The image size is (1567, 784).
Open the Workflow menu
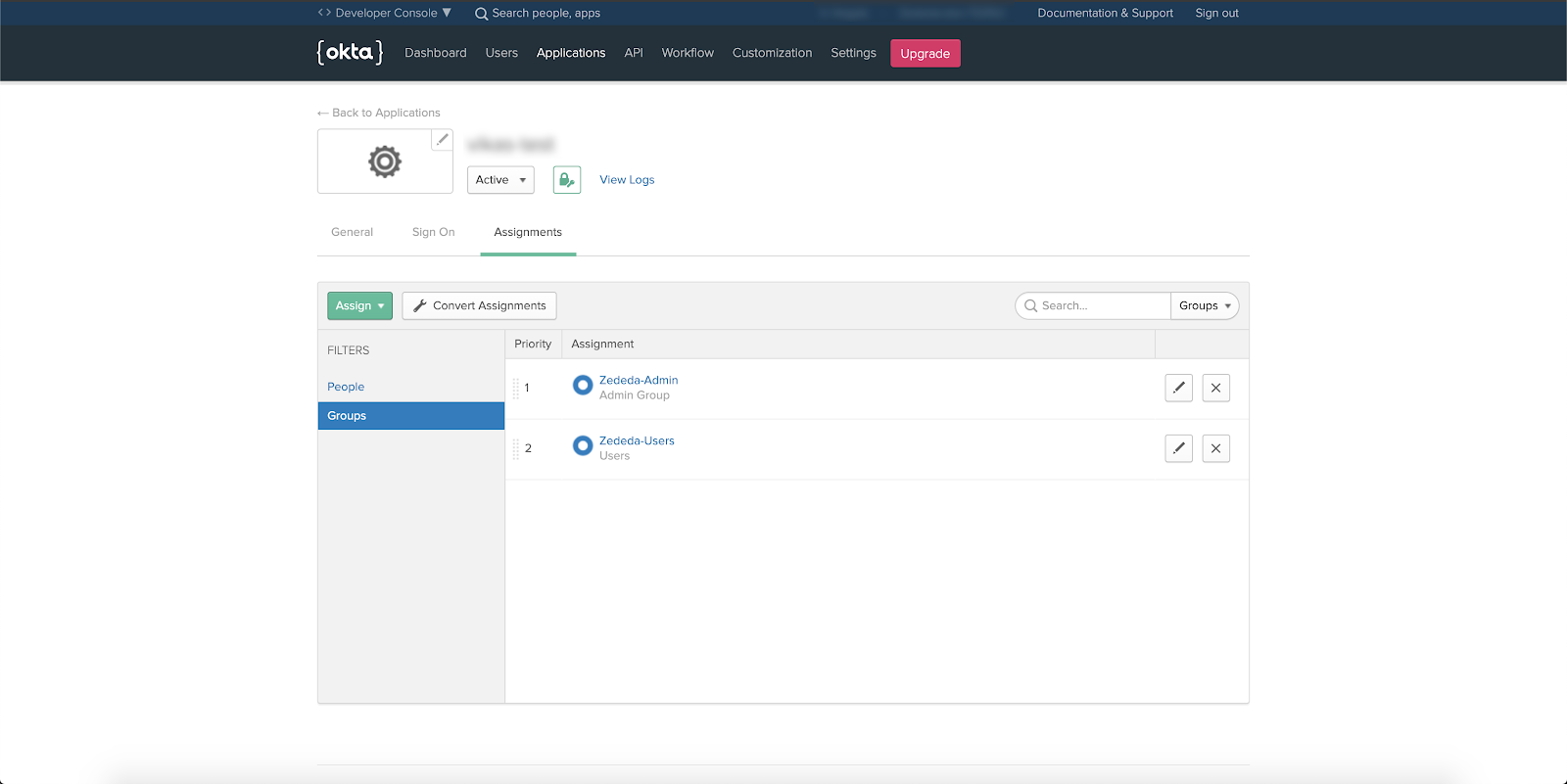point(688,53)
